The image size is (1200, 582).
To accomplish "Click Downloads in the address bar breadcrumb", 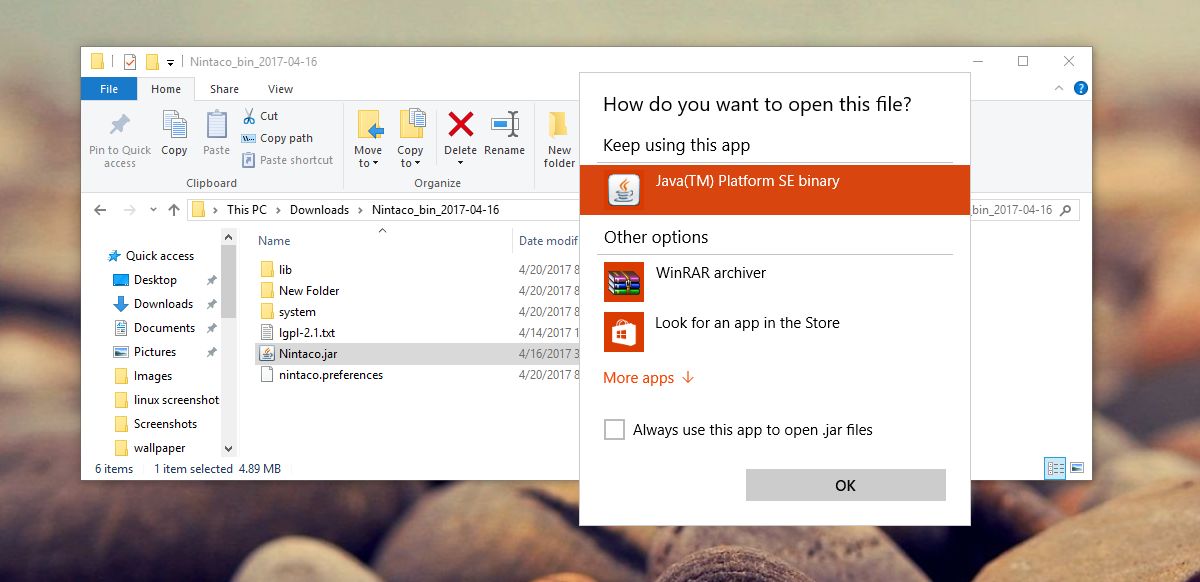I will tap(319, 210).
